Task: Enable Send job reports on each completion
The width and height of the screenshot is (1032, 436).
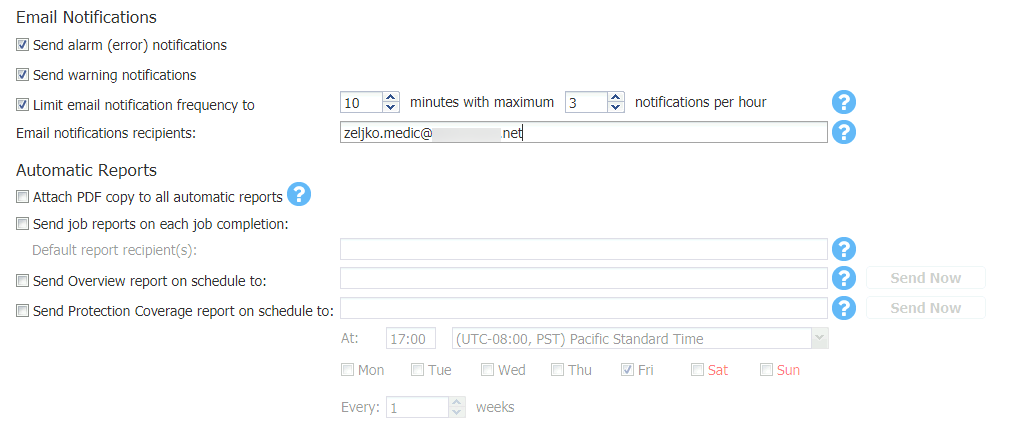Action: click(x=23, y=224)
